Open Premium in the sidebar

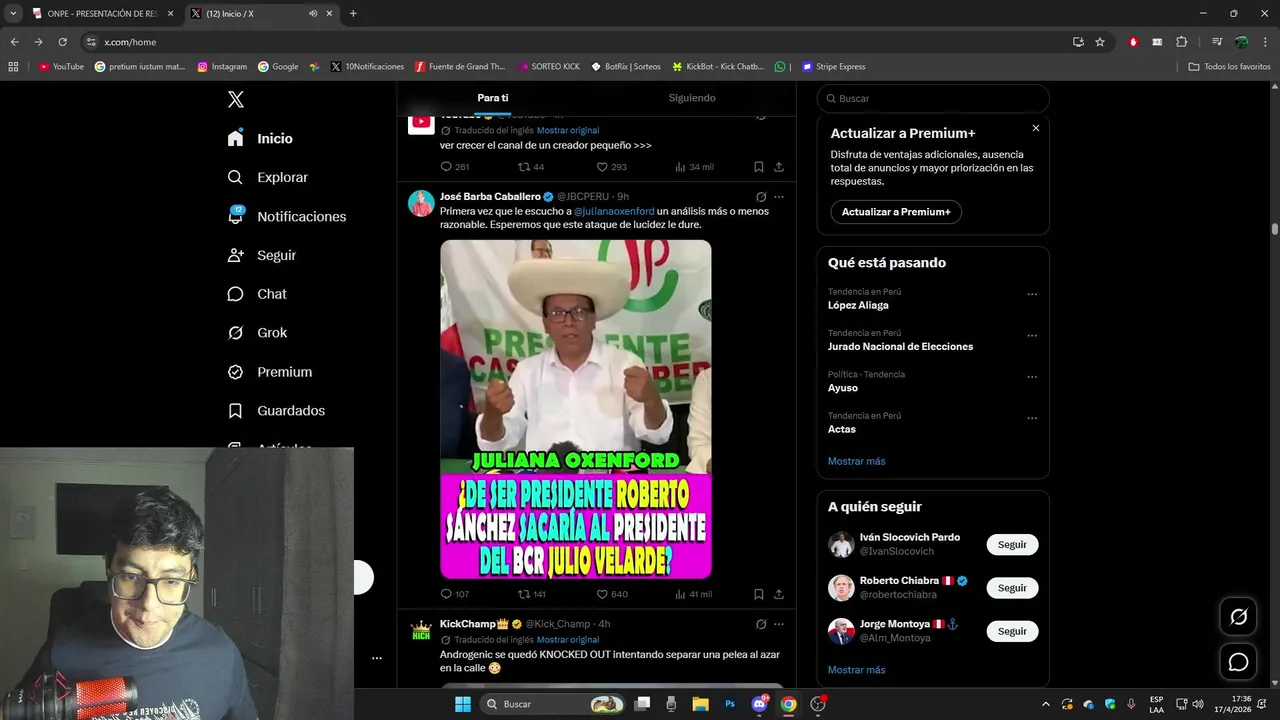coord(269,372)
